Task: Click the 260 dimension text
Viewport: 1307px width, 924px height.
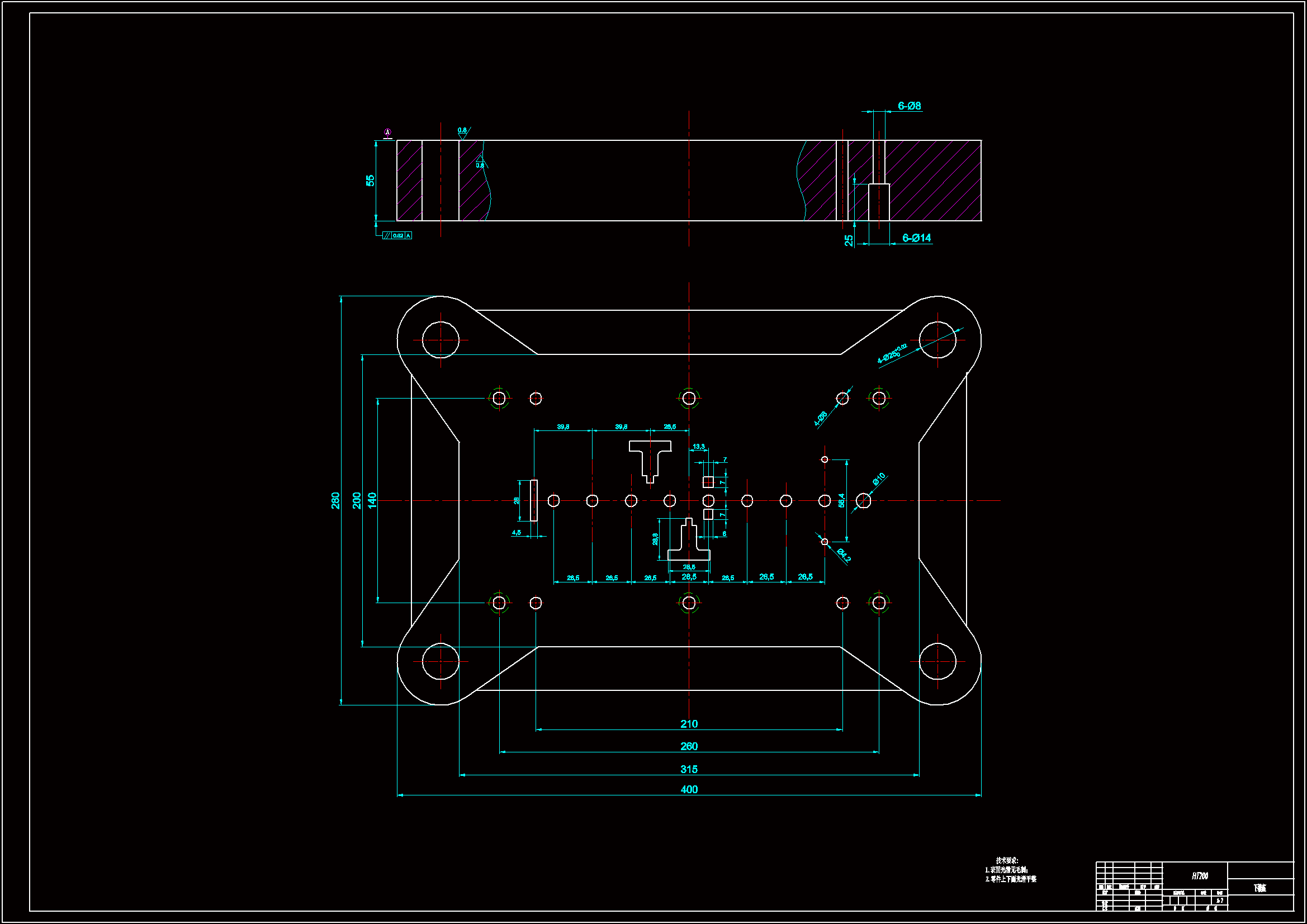Action: 689,746
